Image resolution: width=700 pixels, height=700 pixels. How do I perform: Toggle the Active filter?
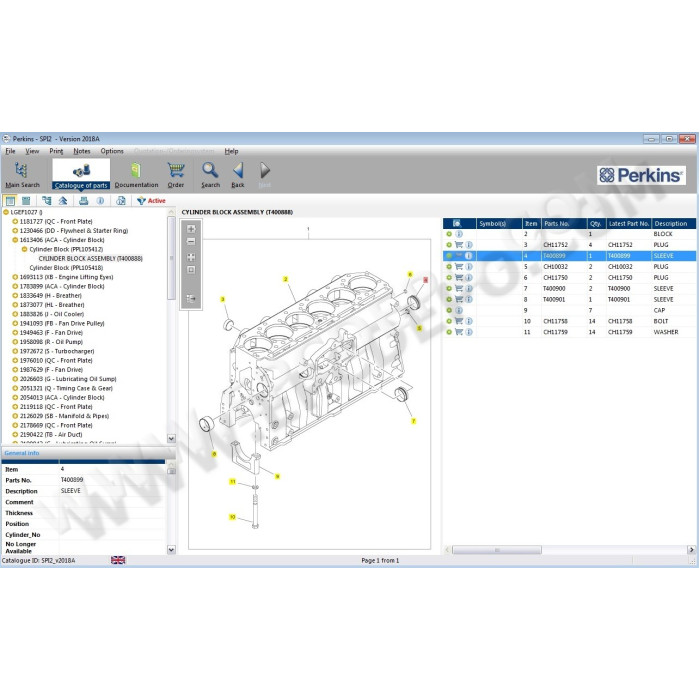coord(151,201)
